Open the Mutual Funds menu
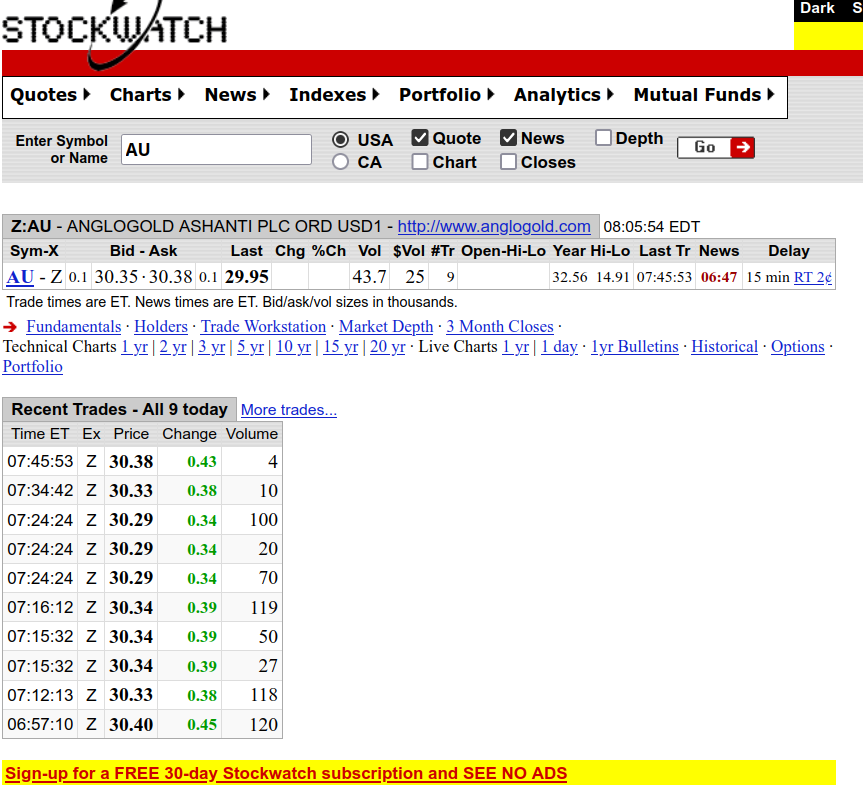The image size is (863, 810). click(704, 95)
